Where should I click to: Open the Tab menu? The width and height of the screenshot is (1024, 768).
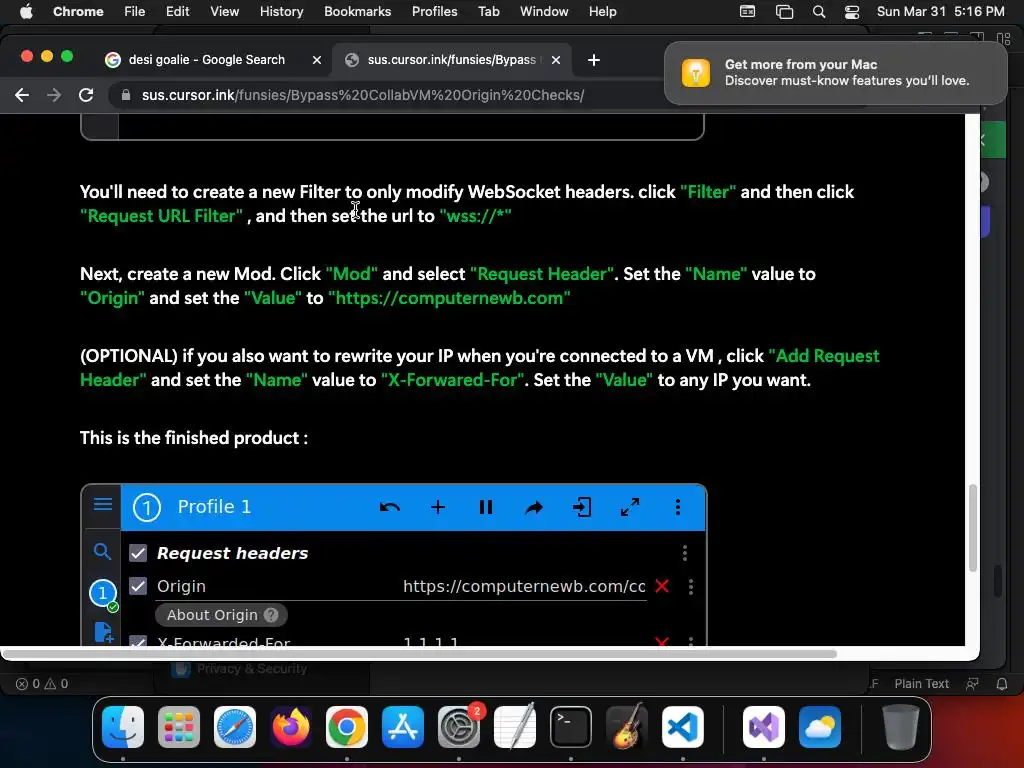click(488, 12)
